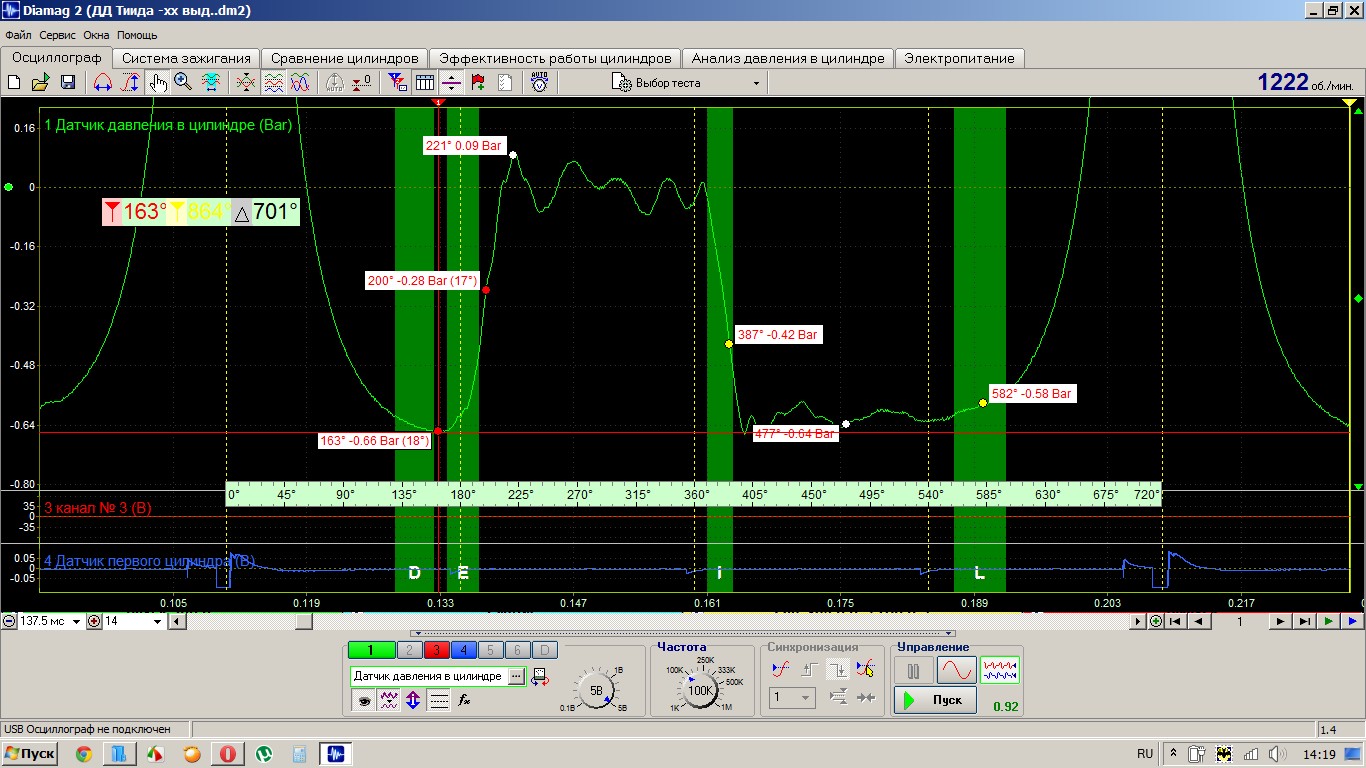Select the sine wave mode button
1366x768 pixels.
tap(956, 671)
